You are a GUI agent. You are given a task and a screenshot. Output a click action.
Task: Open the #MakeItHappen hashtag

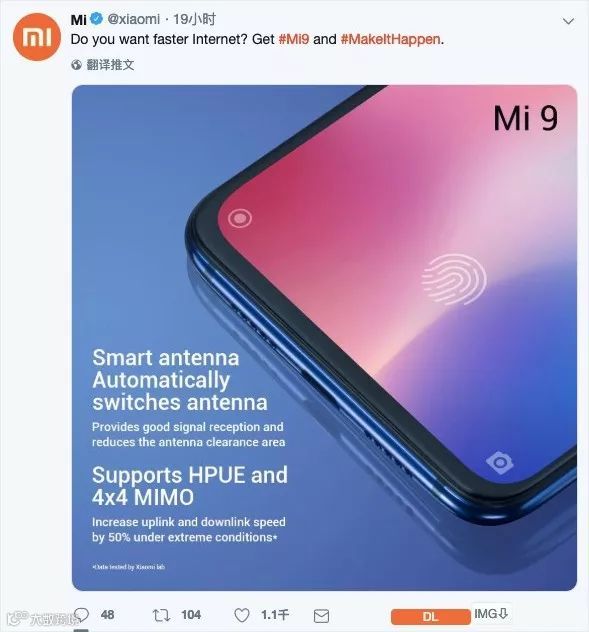(x=390, y=40)
